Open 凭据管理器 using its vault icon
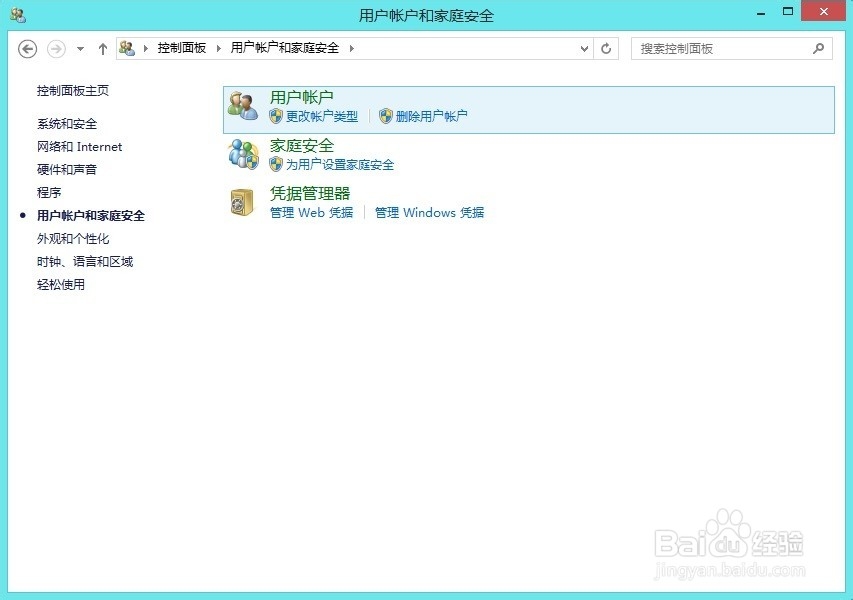Screen dimensions: 853x600 [x=243, y=201]
